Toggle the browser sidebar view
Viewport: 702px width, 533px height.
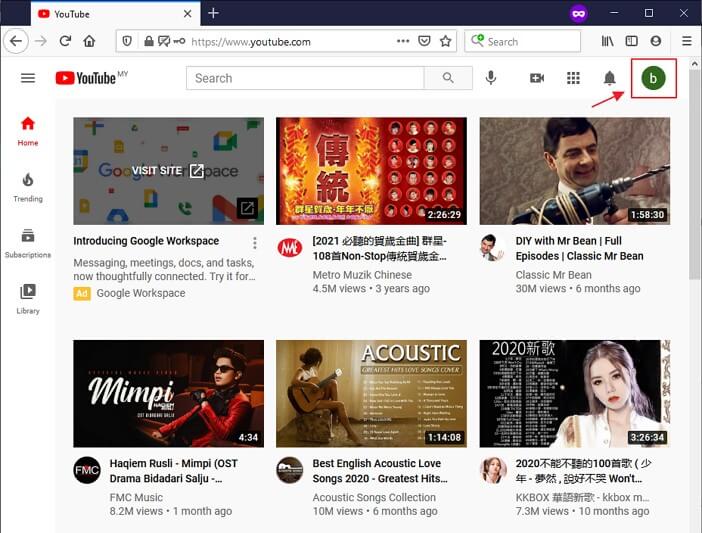pyautogui.click(x=632, y=41)
